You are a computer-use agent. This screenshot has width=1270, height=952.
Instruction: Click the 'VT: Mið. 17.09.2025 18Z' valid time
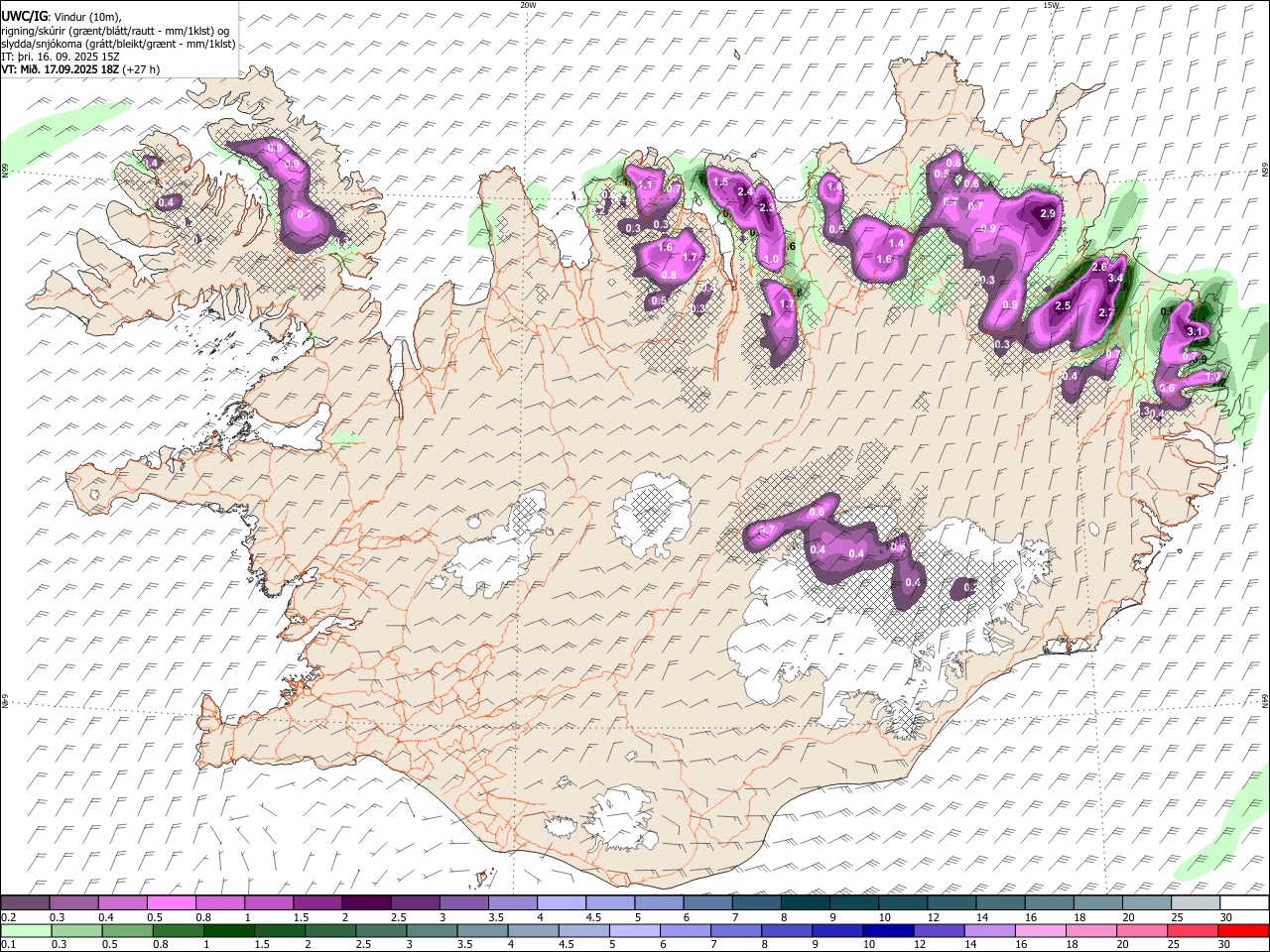coord(61,69)
